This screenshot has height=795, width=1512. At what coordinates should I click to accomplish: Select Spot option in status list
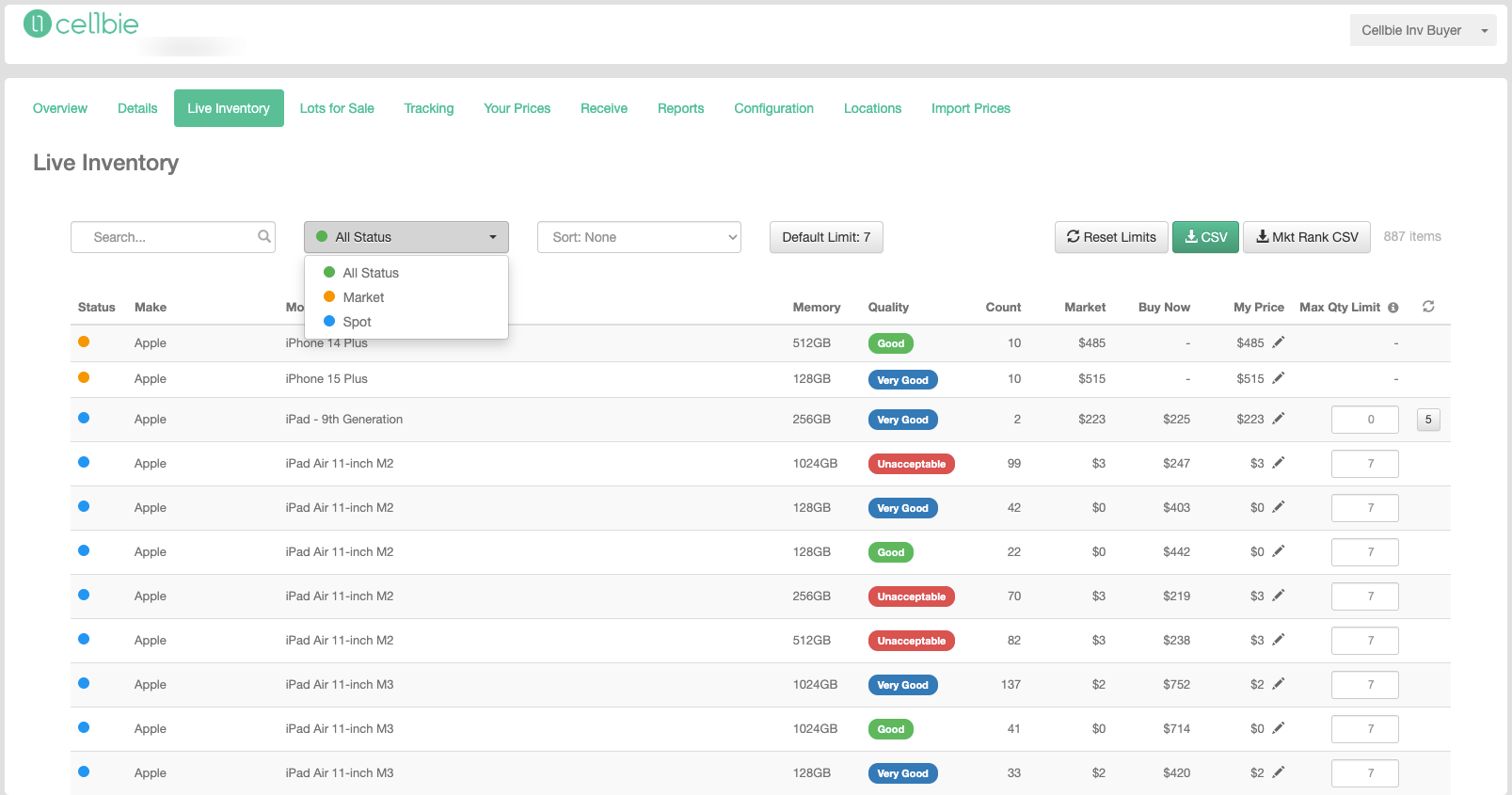pyautogui.click(x=406, y=322)
